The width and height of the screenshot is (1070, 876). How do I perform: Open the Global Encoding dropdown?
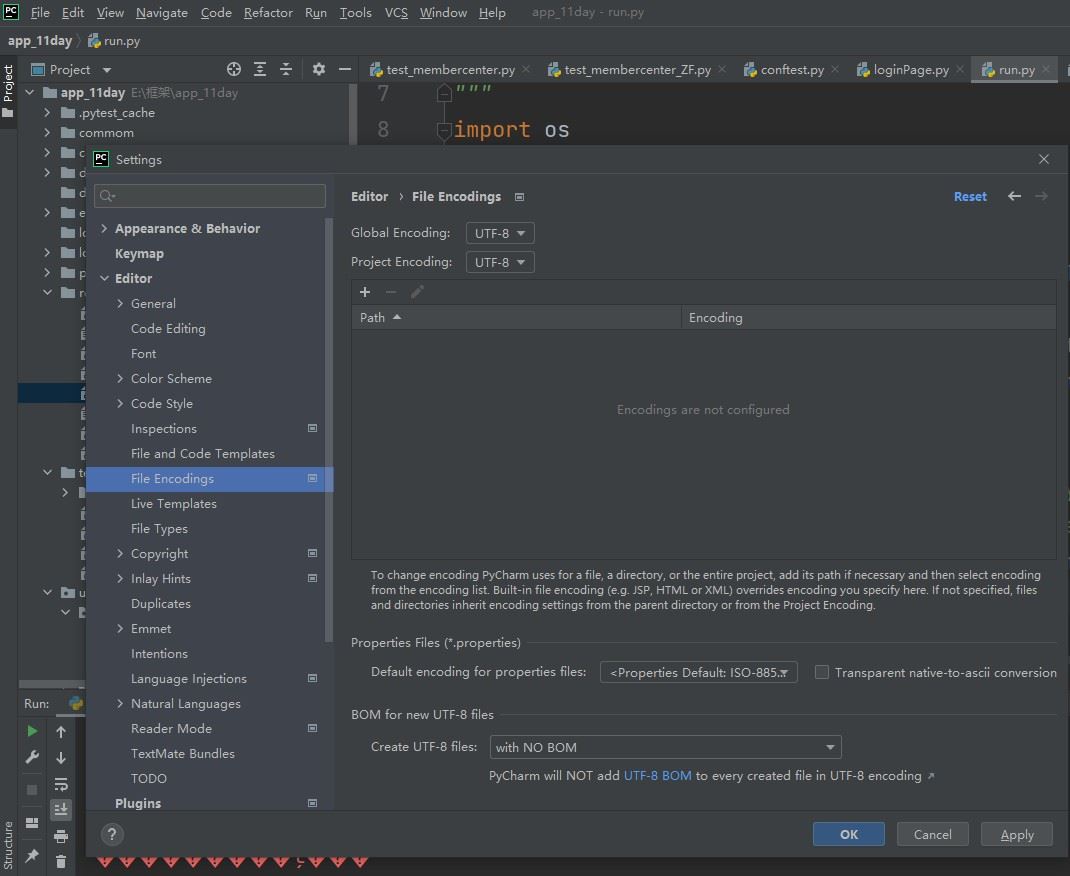(x=500, y=233)
